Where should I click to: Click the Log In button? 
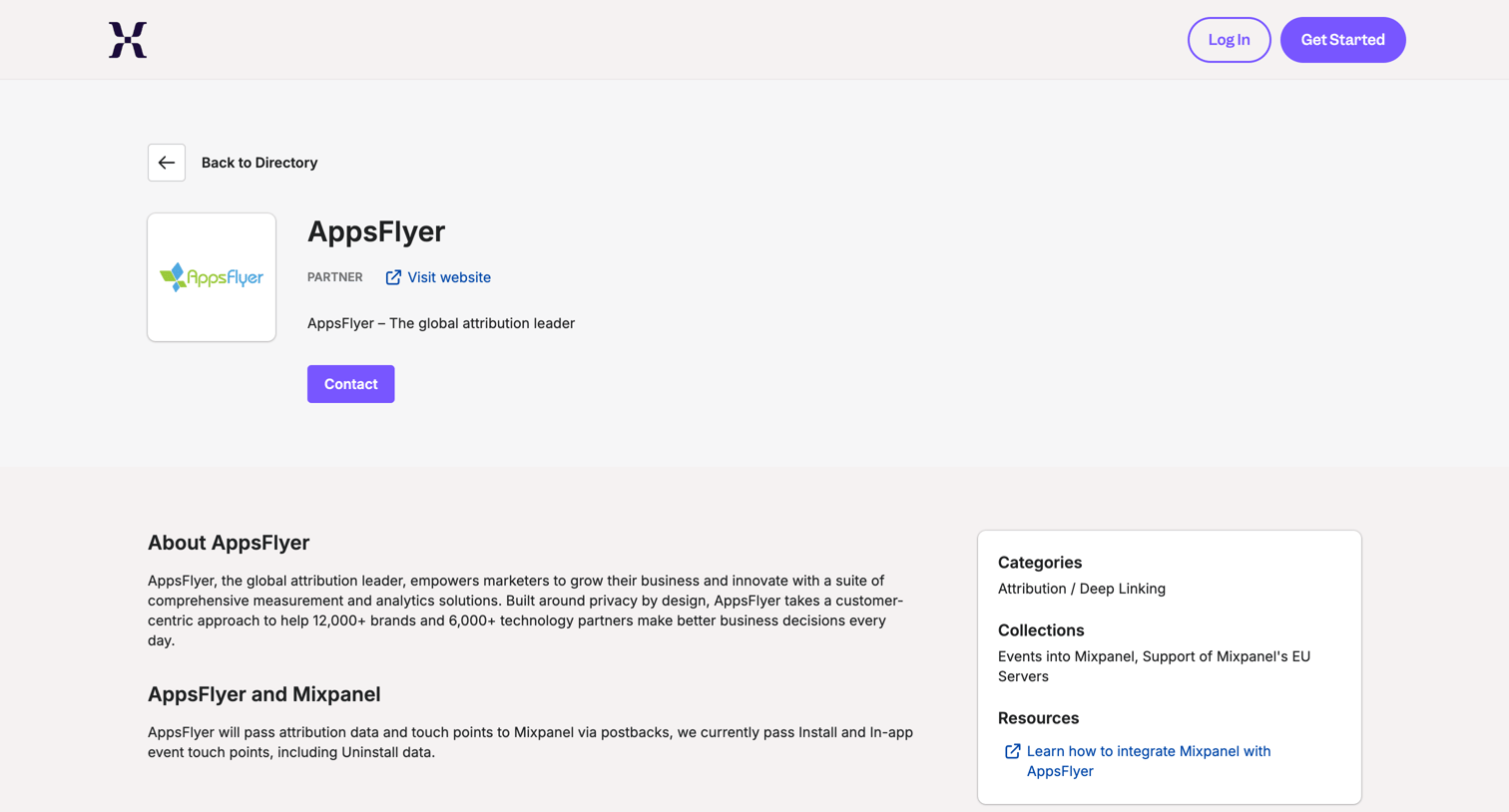1229,40
